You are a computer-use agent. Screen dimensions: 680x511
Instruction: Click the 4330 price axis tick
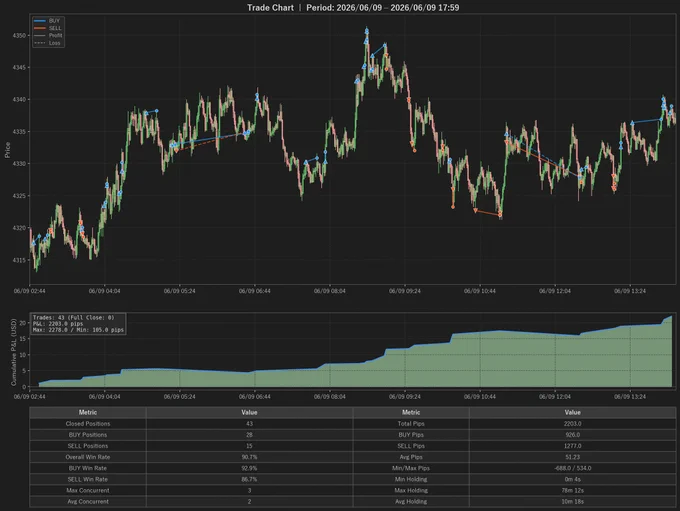[19, 164]
